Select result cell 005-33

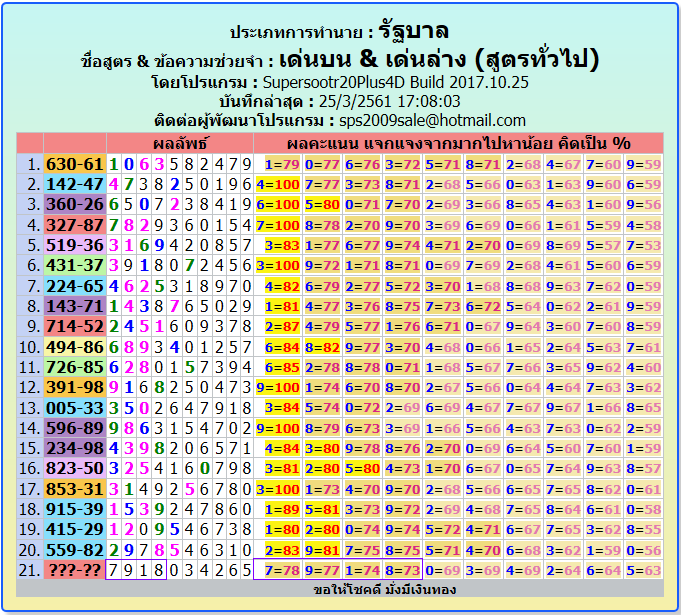pyautogui.click(x=75, y=407)
